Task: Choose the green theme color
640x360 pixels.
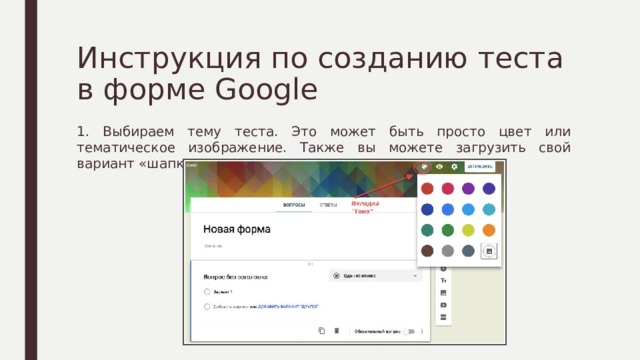Action: pos(447,230)
